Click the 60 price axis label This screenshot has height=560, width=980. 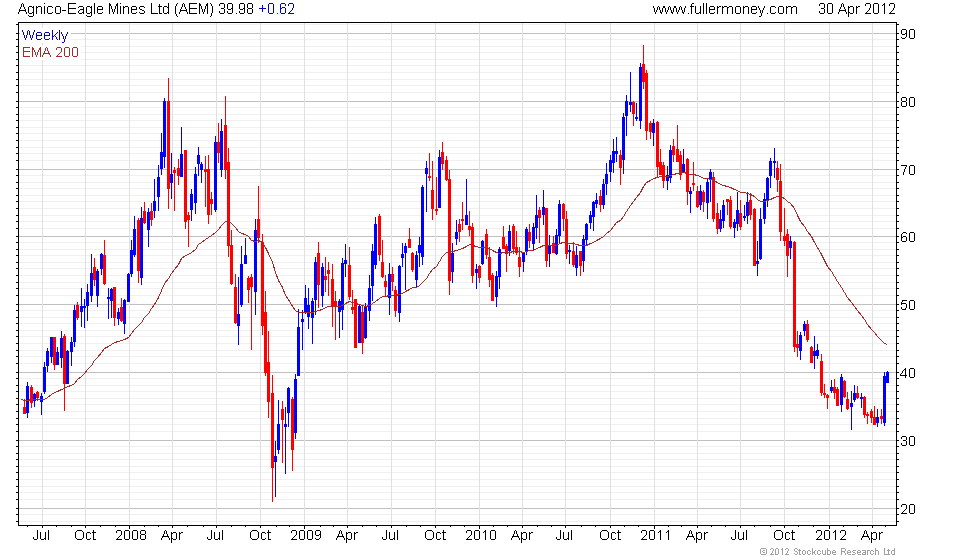908,238
